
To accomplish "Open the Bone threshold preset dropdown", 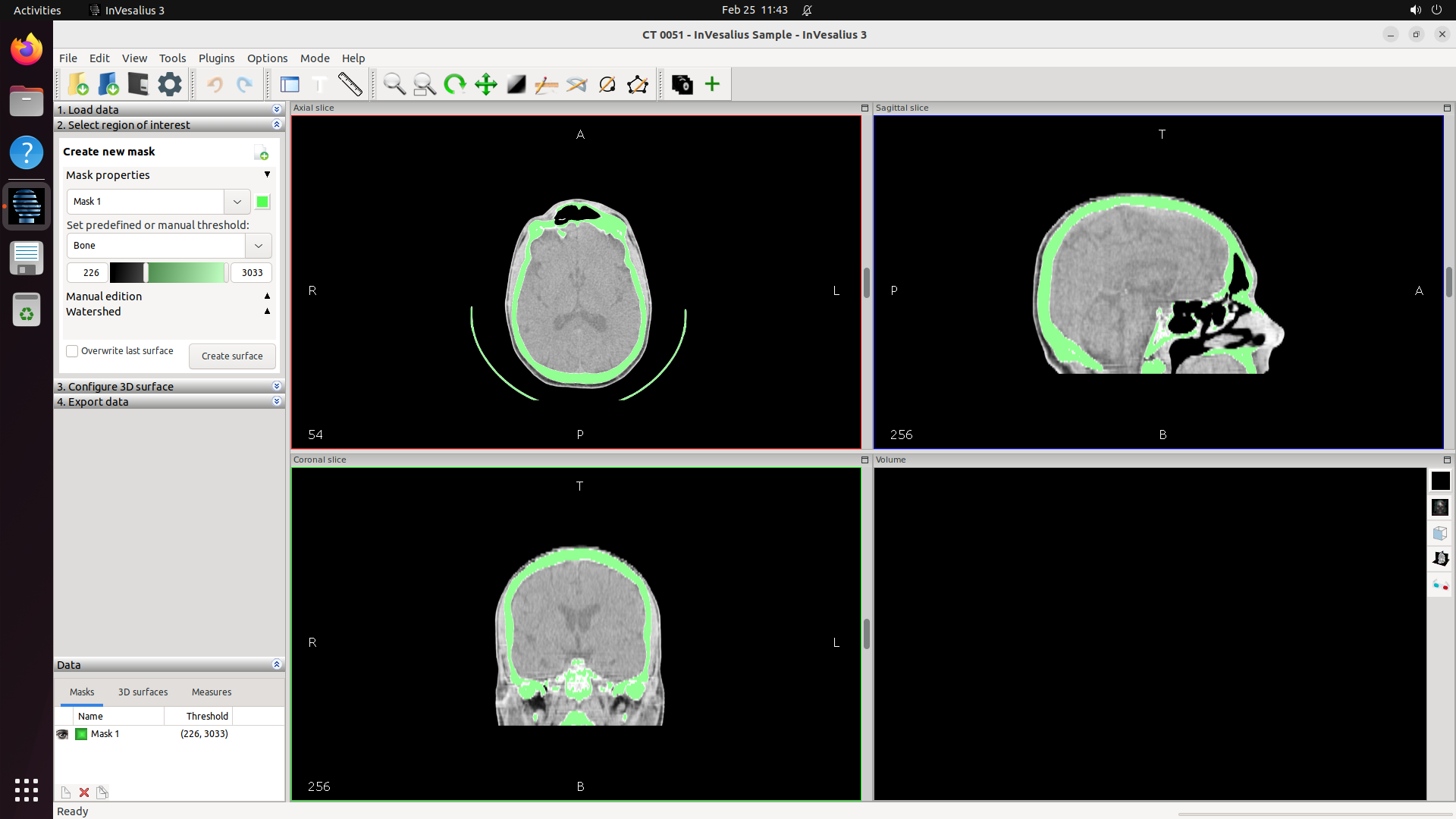I will click(x=258, y=246).
